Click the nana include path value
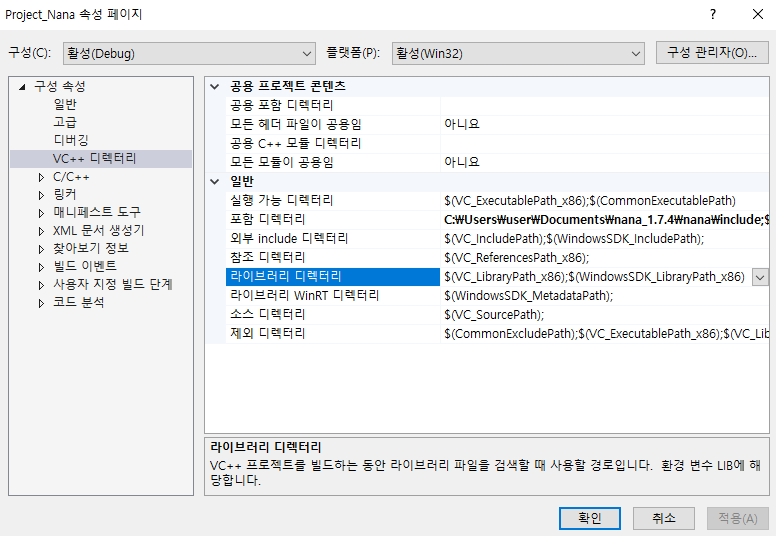 tap(607, 219)
